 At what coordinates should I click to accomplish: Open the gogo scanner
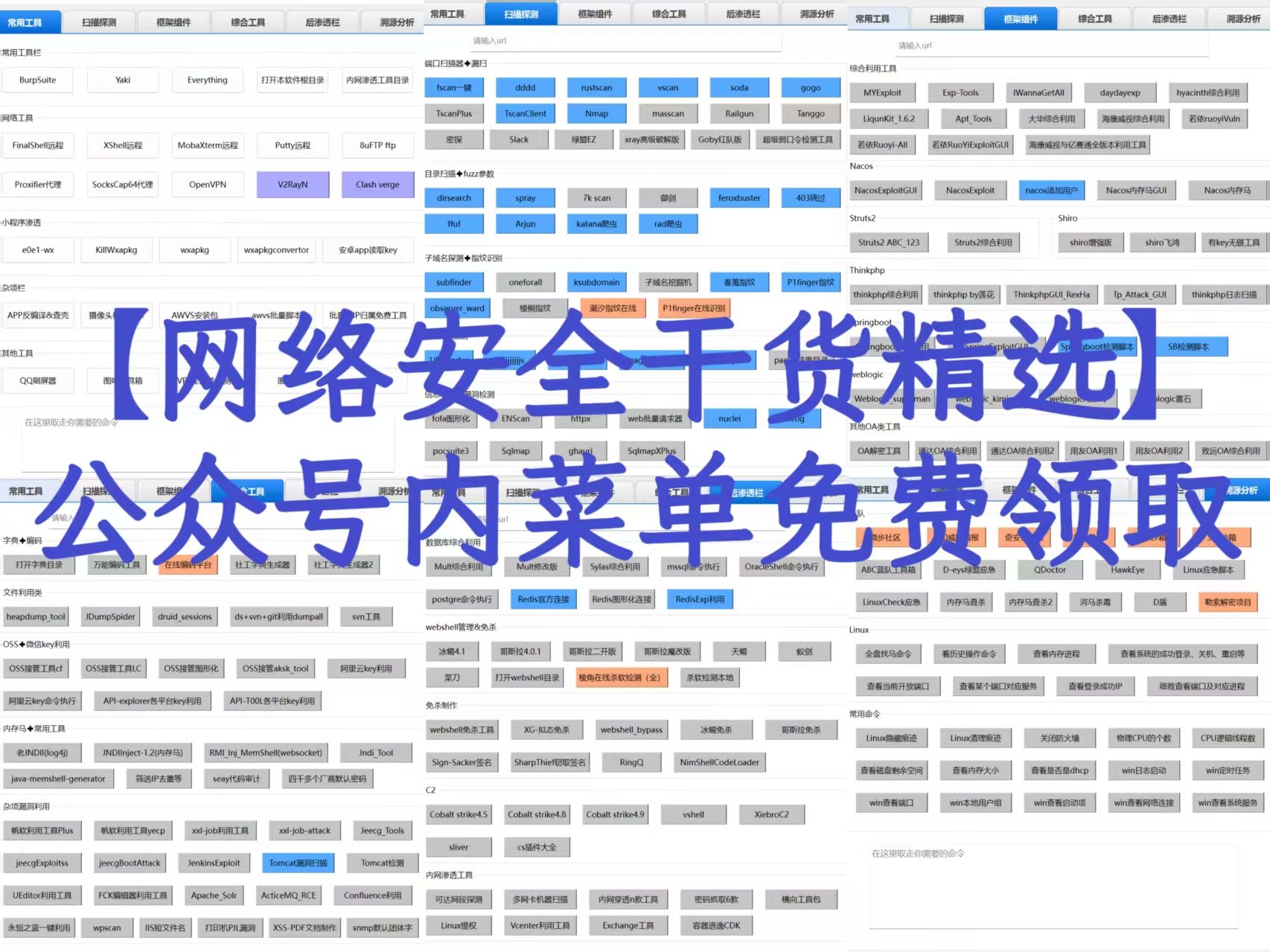point(811,88)
